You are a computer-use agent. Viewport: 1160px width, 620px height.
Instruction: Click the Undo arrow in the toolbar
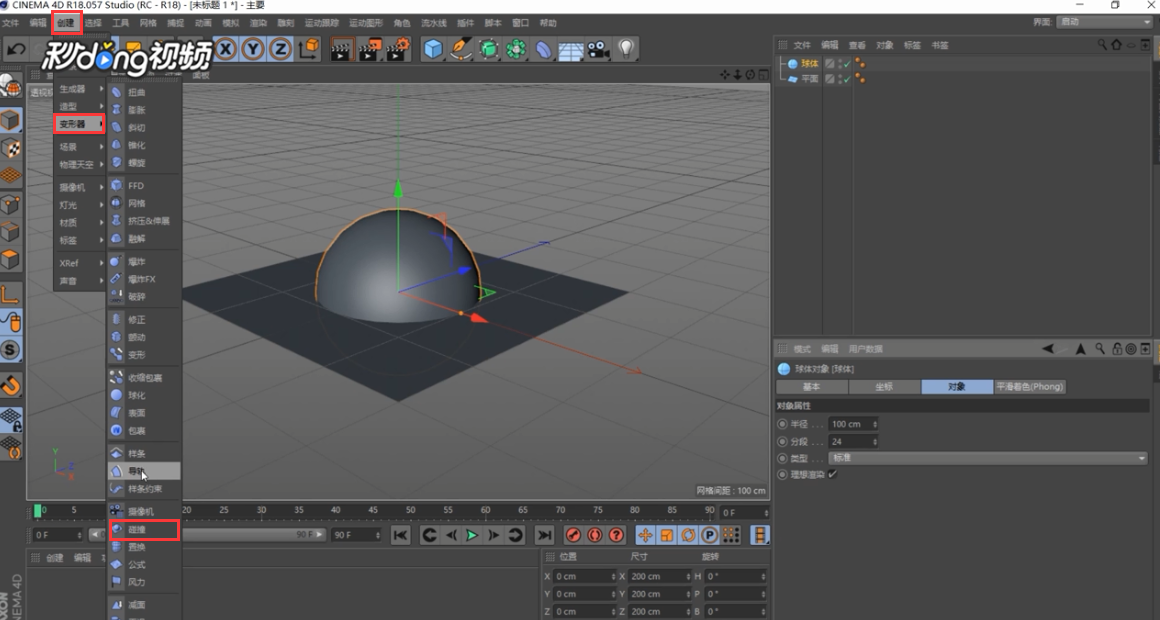[16, 48]
